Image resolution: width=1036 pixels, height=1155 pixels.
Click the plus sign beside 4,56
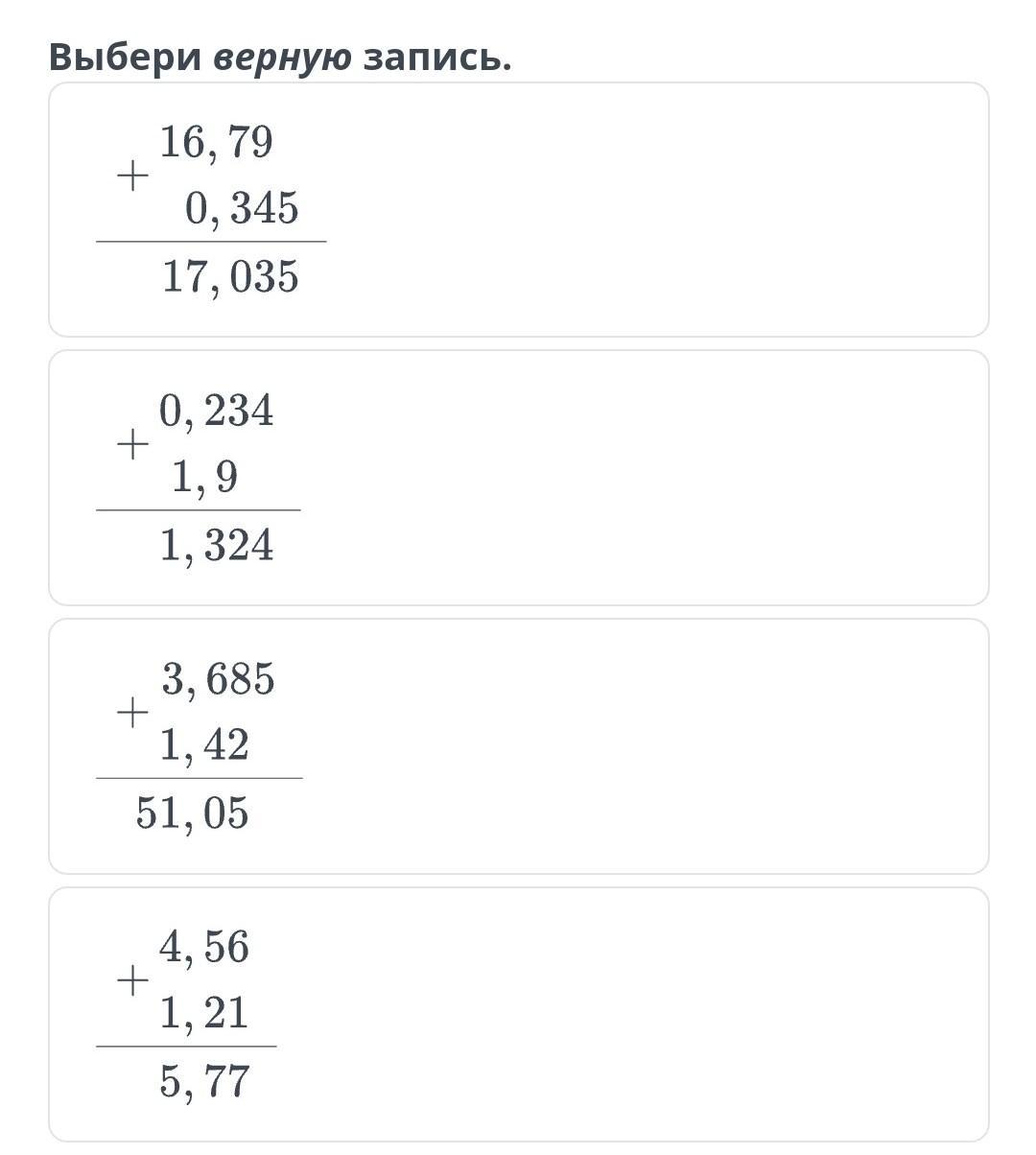(x=132, y=980)
